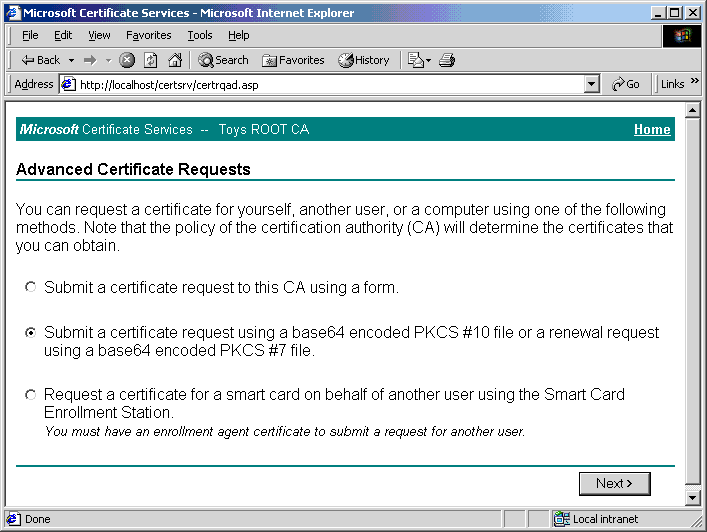Click the Go button
The width and height of the screenshot is (707, 532).
(626, 84)
